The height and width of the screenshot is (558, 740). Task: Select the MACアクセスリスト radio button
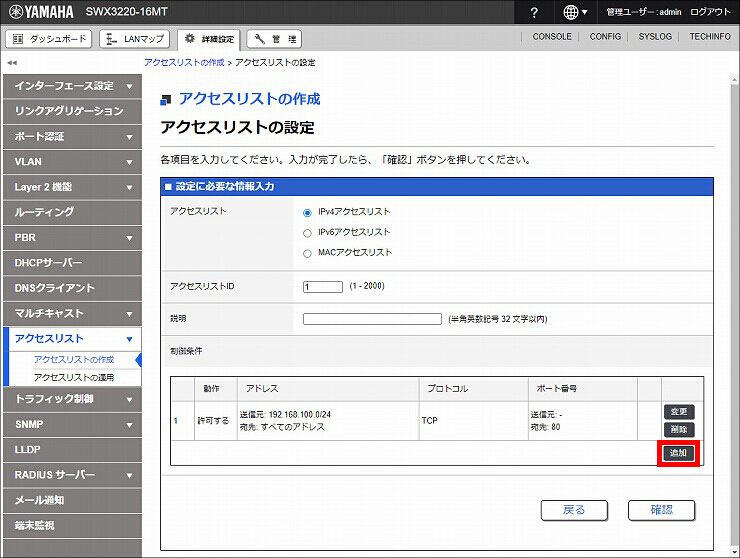click(x=307, y=254)
